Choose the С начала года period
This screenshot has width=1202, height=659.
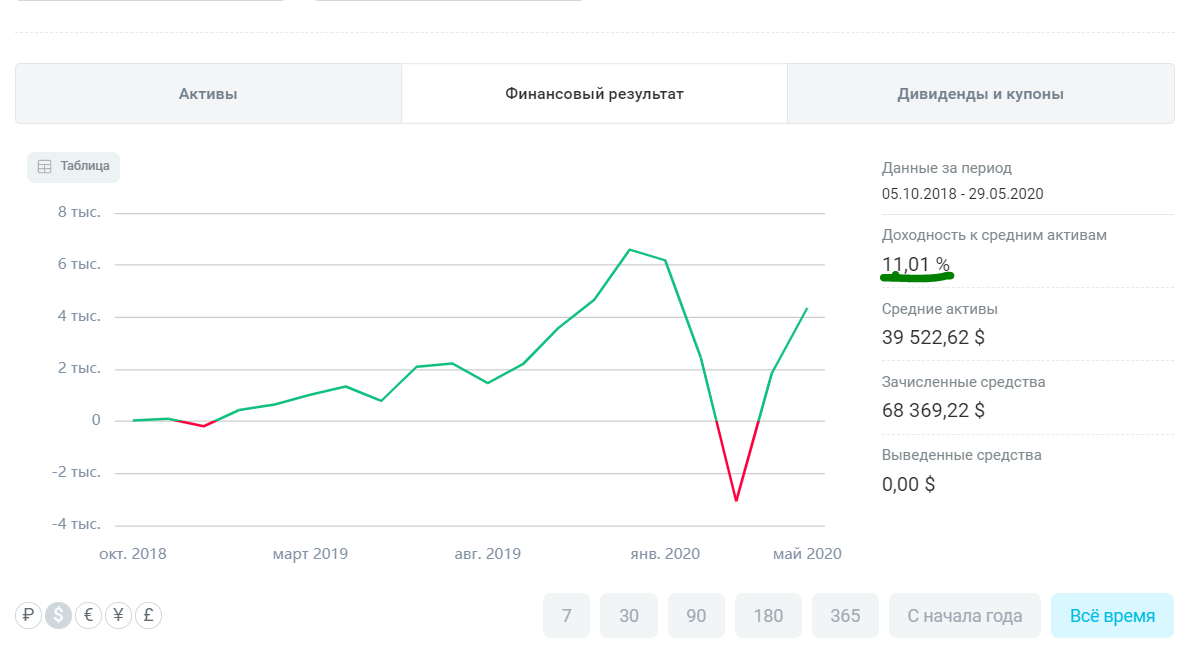coord(965,616)
